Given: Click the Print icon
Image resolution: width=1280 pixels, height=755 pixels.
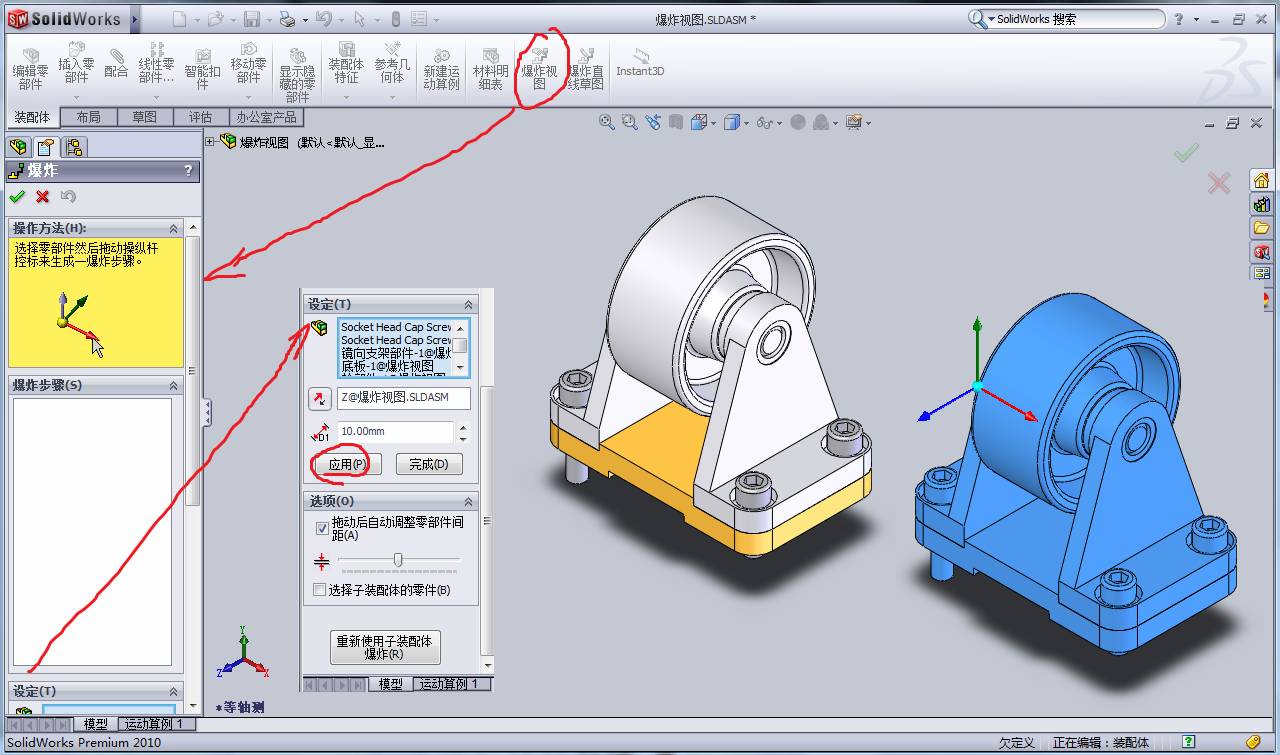Looking at the screenshot, I should (287, 19).
